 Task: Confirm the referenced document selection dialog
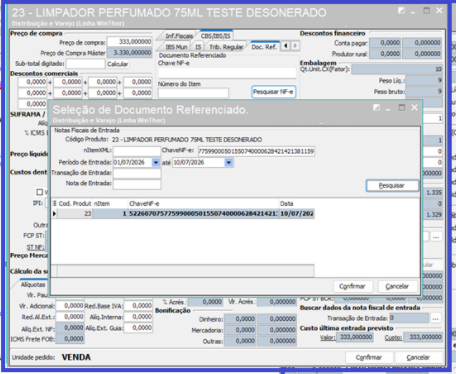pos(352,286)
